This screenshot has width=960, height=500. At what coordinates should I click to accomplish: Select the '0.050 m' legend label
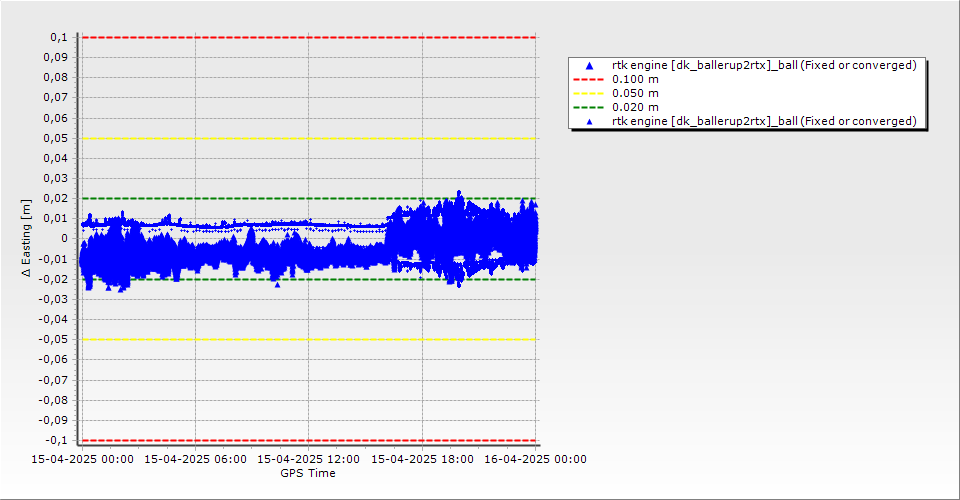point(636,94)
